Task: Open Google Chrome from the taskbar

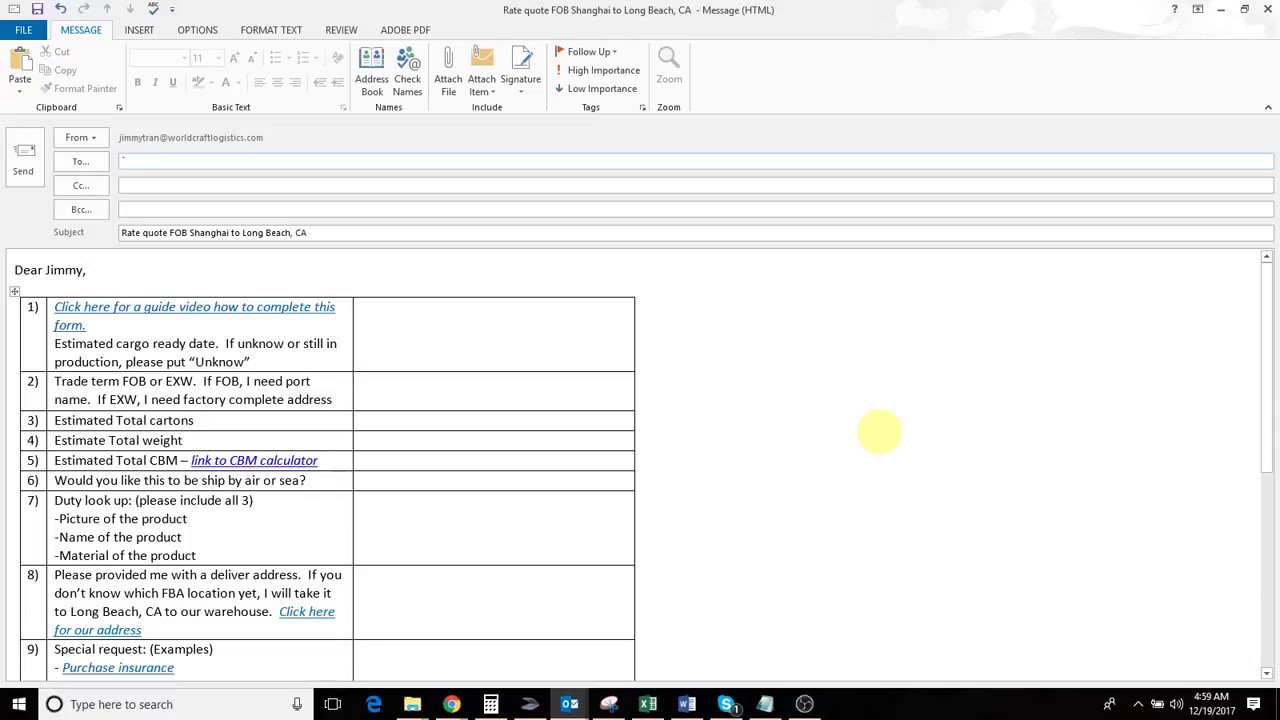Action: (x=451, y=704)
